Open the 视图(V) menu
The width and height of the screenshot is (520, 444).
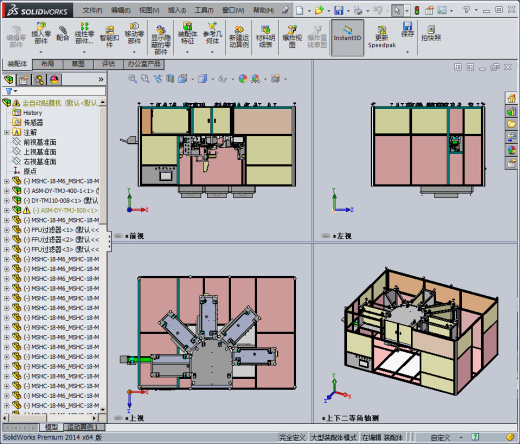point(149,11)
